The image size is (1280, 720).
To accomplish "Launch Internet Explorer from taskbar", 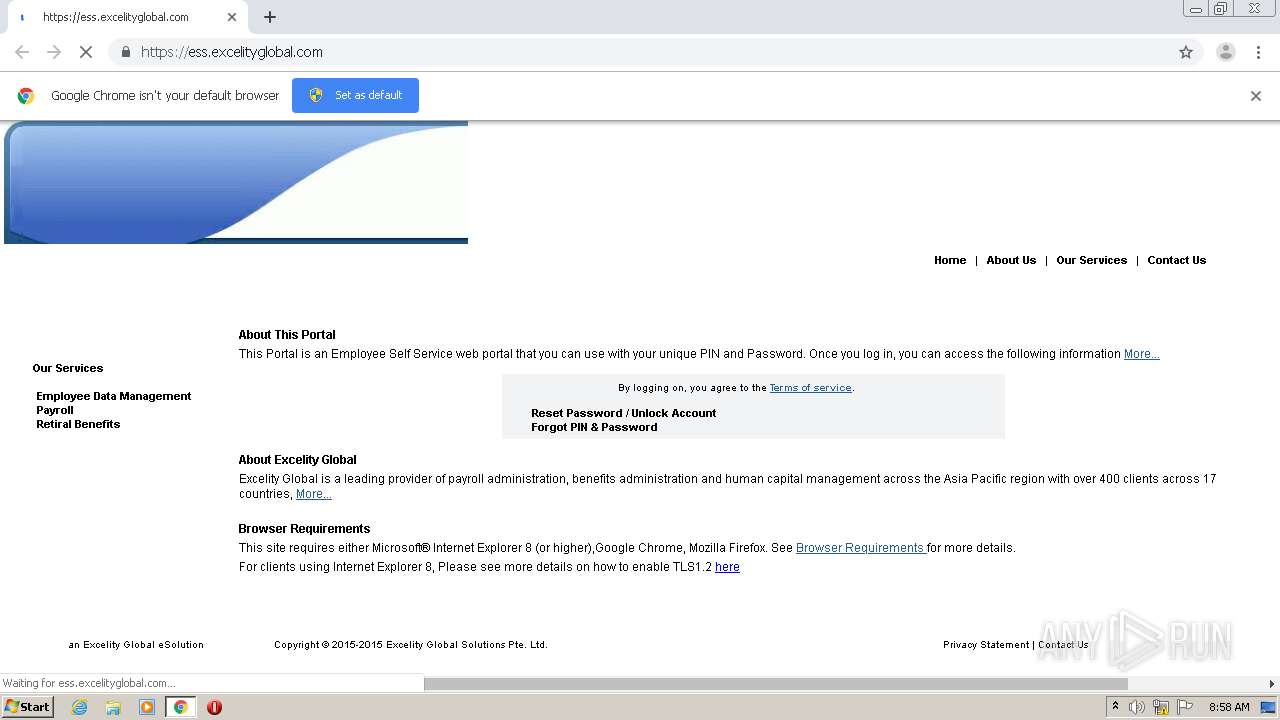I will 80,707.
